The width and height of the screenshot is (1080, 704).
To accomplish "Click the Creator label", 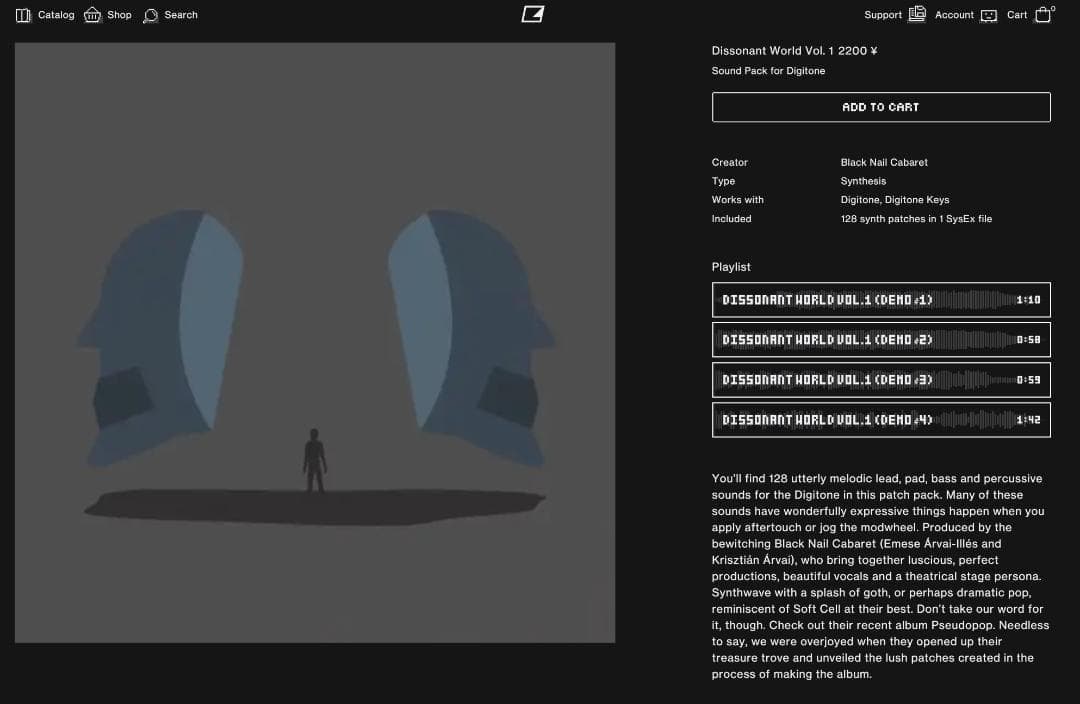I will pyautogui.click(x=729, y=163).
